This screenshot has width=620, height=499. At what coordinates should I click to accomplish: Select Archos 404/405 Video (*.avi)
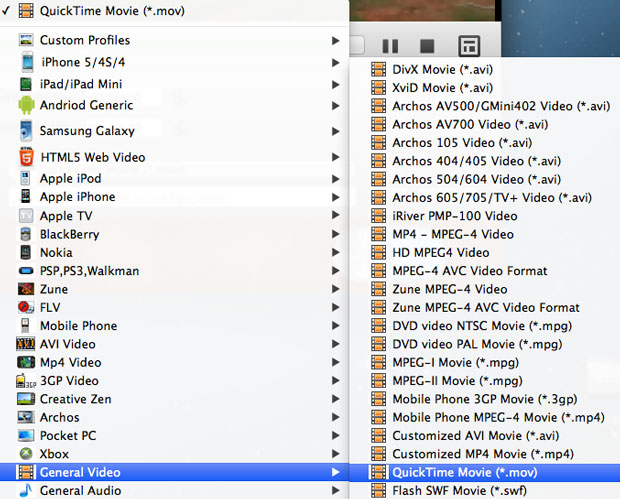(485, 161)
